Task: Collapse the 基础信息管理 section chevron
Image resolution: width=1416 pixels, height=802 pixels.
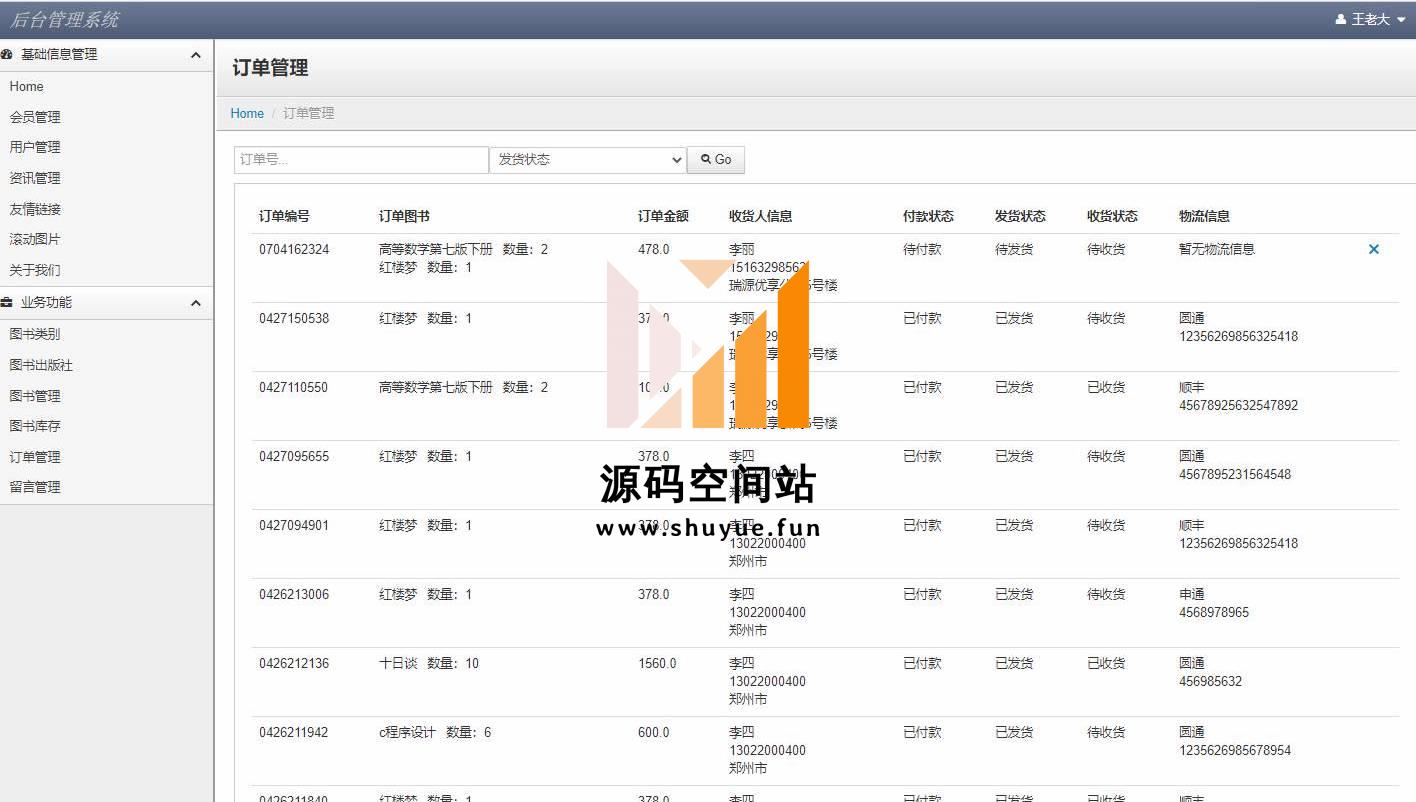Action: tap(196, 55)
